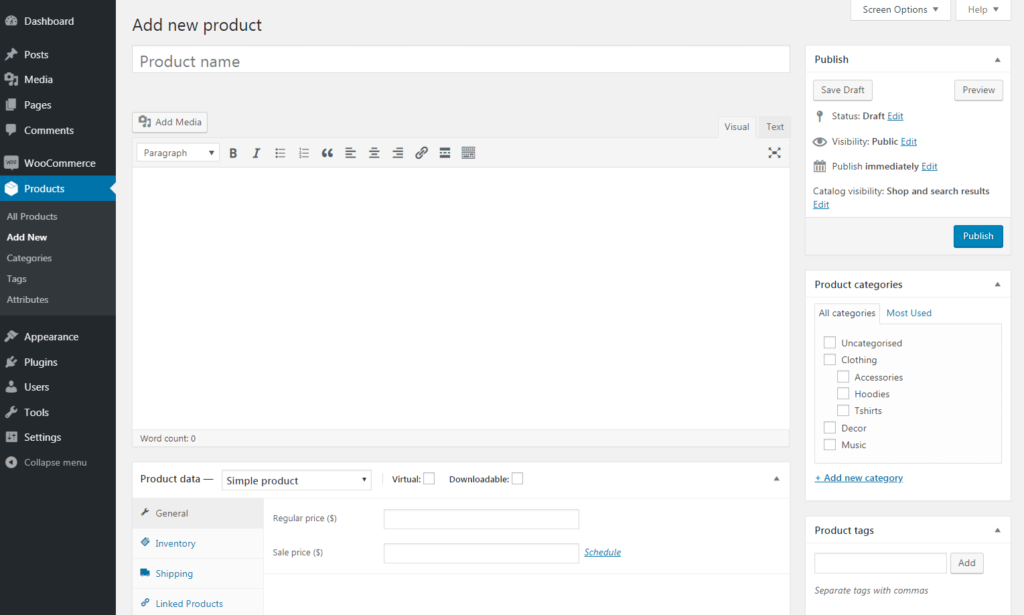
Task: Open the Media library from the sidebar
Action: point(40,77)
